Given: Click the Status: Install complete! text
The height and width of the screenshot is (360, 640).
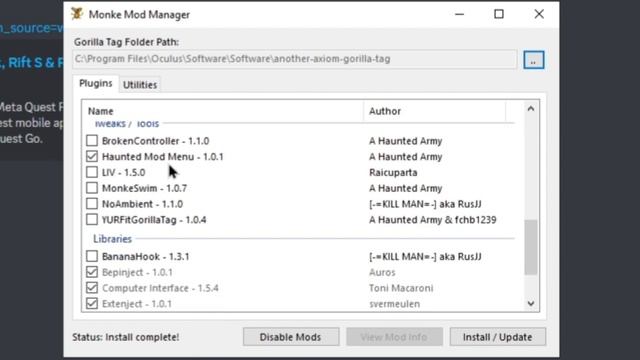Looking at the screenshot, I should (x=126, y=337).
